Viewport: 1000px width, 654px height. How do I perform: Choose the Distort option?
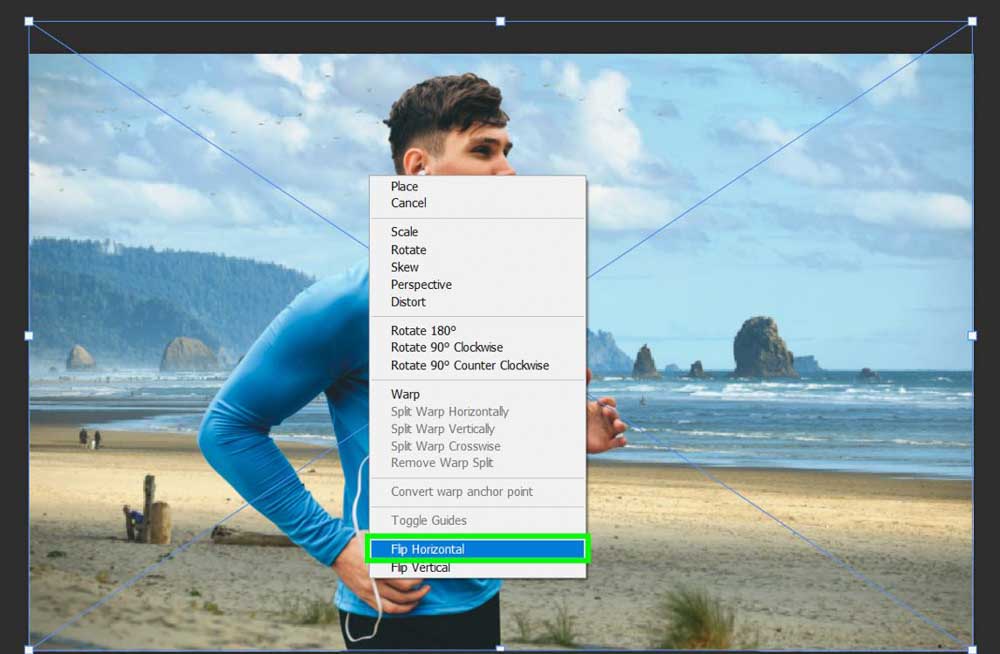[477, 302]
